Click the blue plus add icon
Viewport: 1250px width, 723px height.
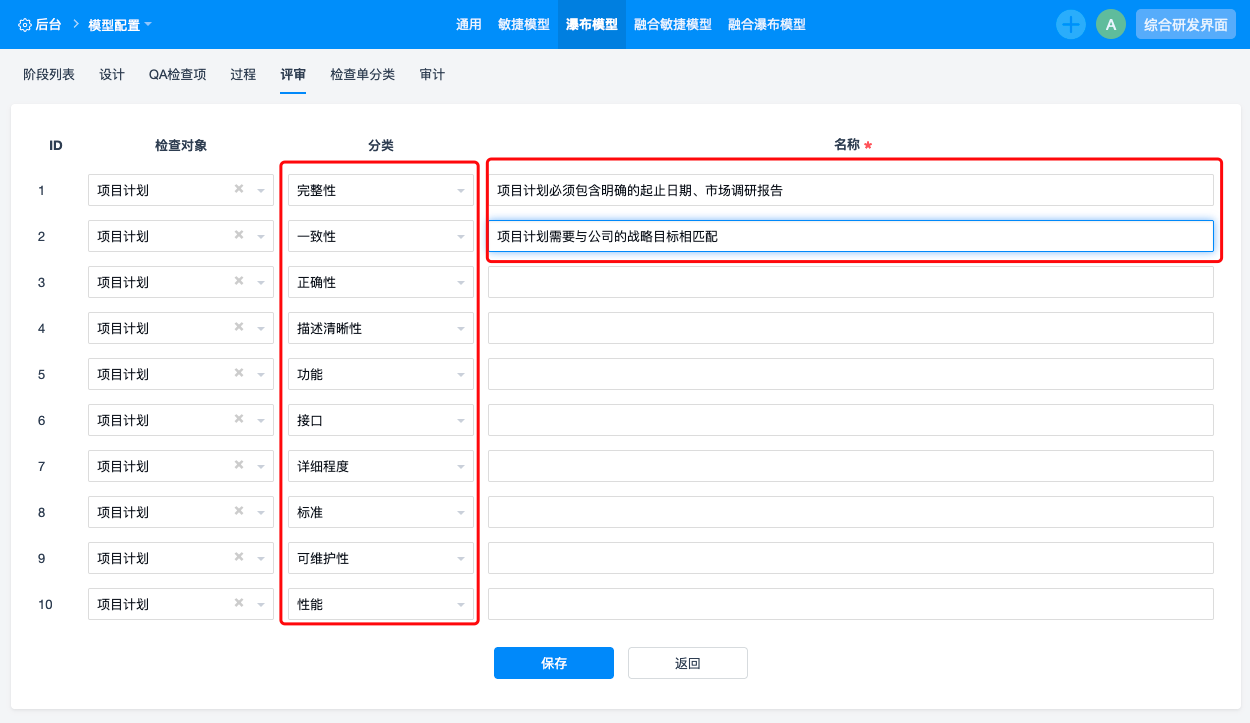click(1071, 24)
